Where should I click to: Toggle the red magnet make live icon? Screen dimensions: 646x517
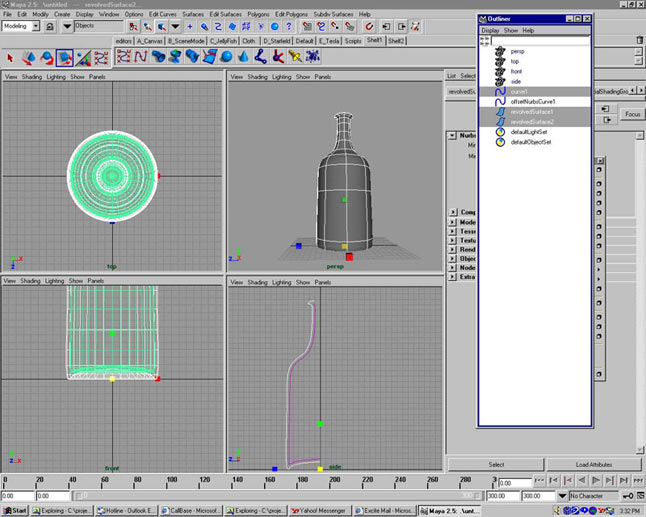tap(369, 27)
